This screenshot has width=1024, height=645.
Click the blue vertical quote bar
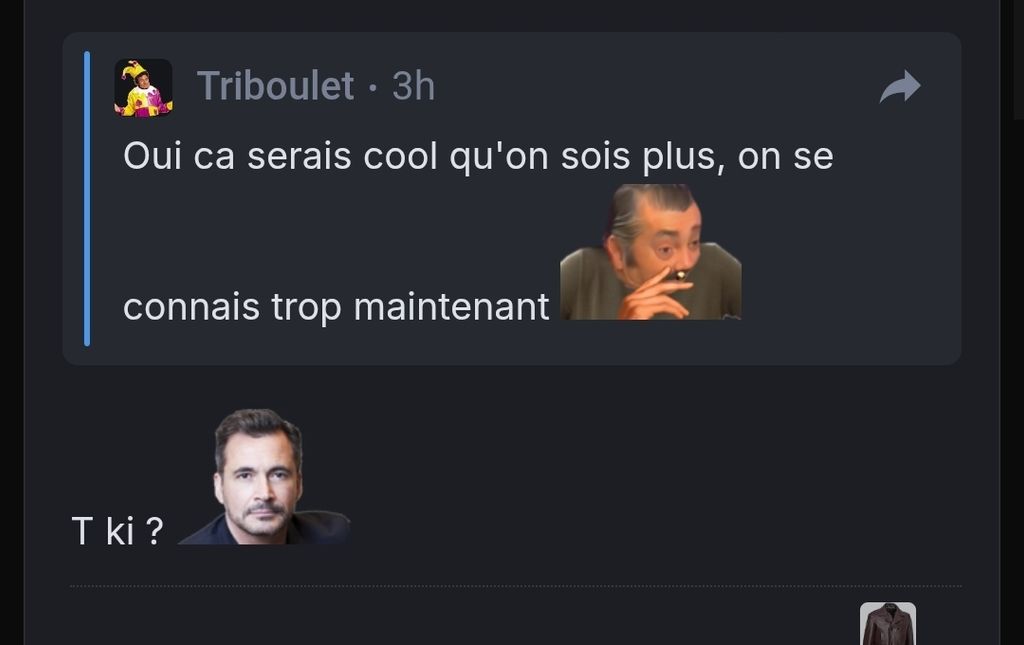[88, 198]
